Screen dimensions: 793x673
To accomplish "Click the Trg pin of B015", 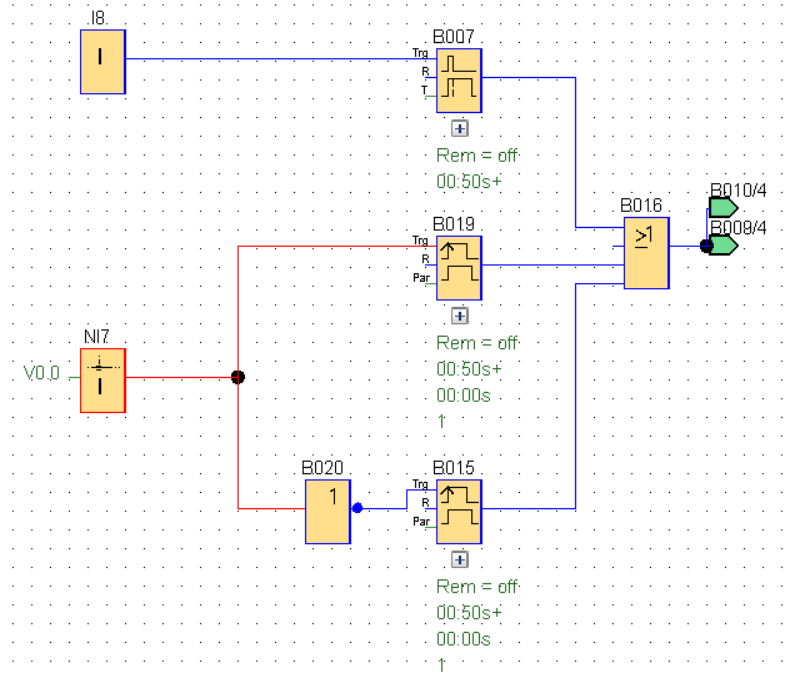I will click(420, 484).
